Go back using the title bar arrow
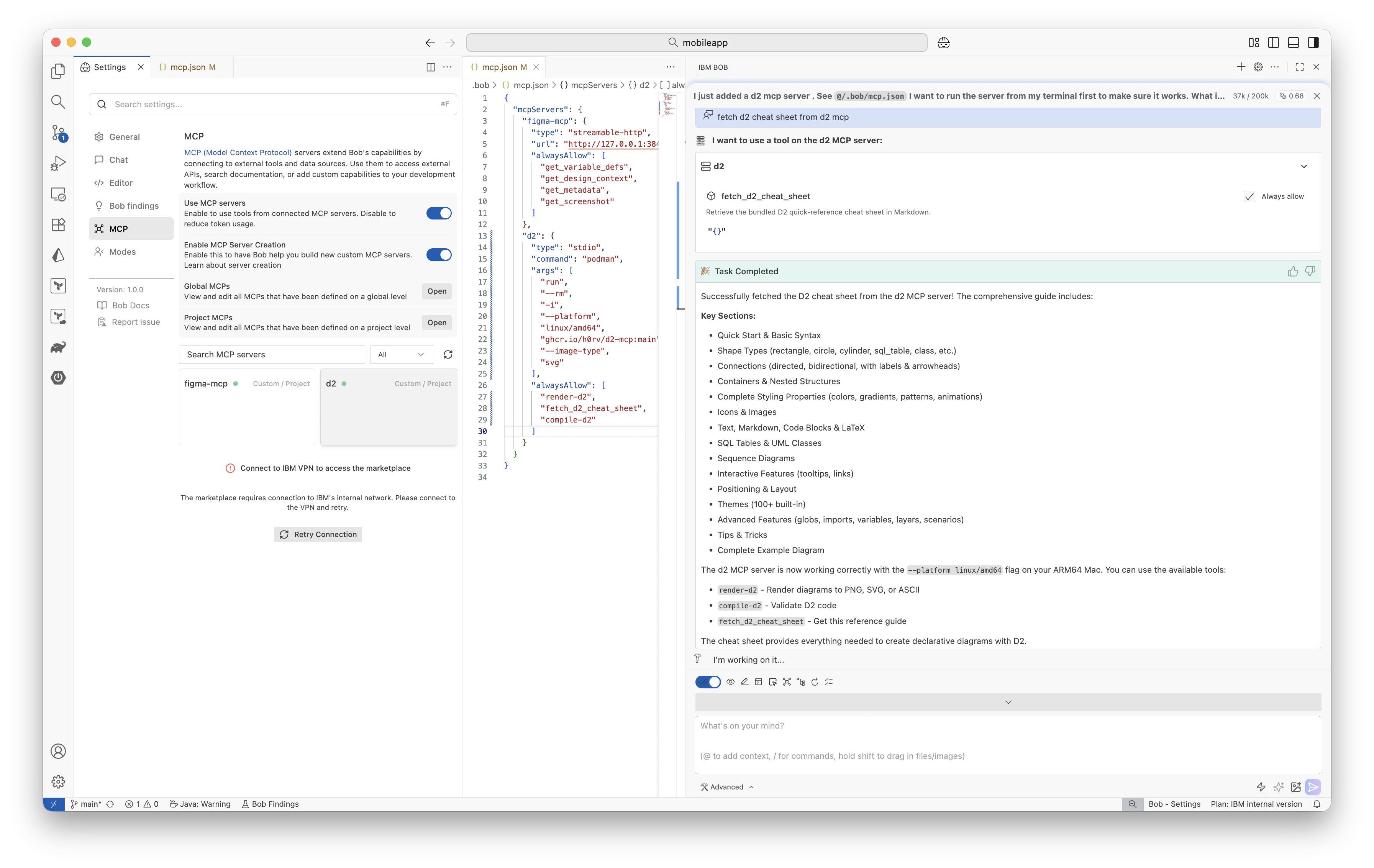This screenshot has width=1374, height=868. pos(430,43)
